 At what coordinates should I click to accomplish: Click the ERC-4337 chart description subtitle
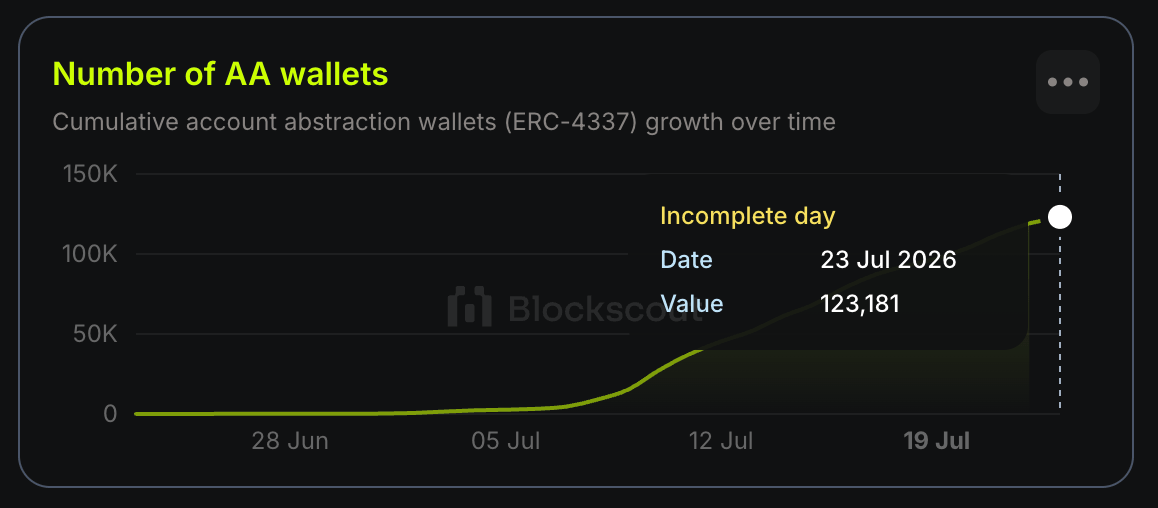[444, 121]
